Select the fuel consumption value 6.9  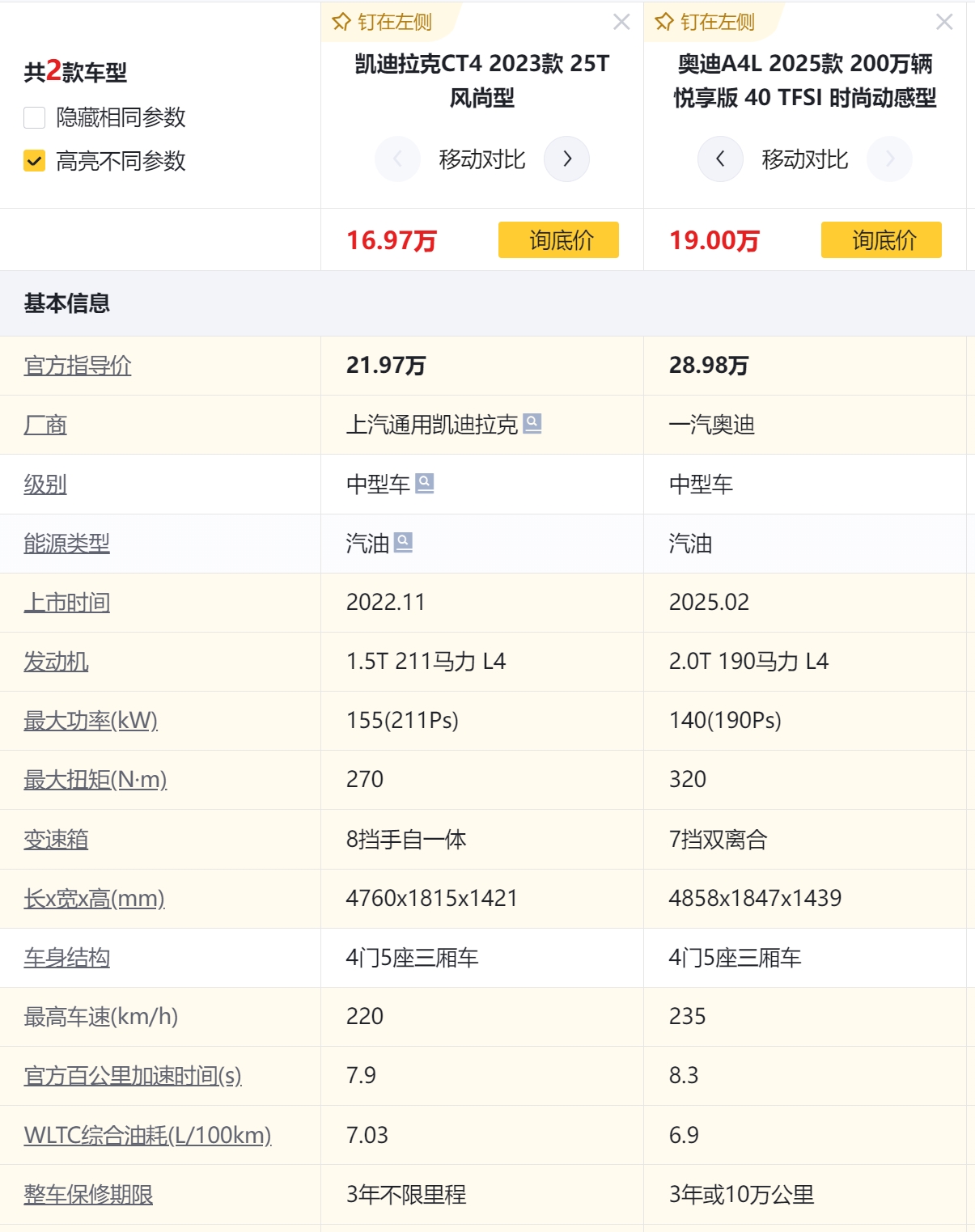(684, 1135)
